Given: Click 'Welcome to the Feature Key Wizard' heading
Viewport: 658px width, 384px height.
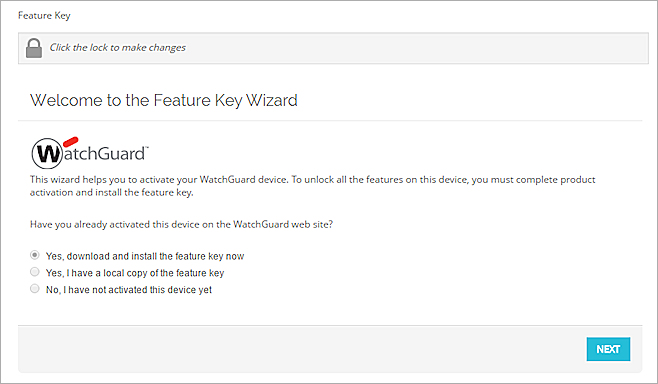Looking at the screenshot, I should tap(164, 100).
